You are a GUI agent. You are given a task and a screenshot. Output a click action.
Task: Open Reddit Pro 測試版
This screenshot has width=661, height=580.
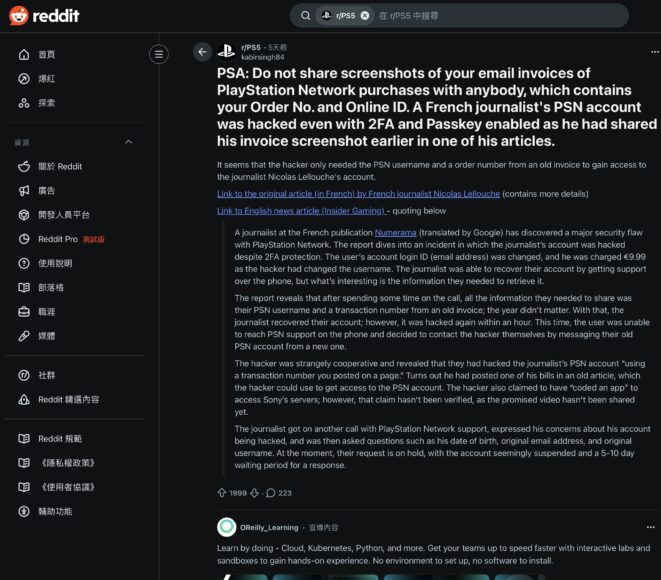click(x=58, y=239)
